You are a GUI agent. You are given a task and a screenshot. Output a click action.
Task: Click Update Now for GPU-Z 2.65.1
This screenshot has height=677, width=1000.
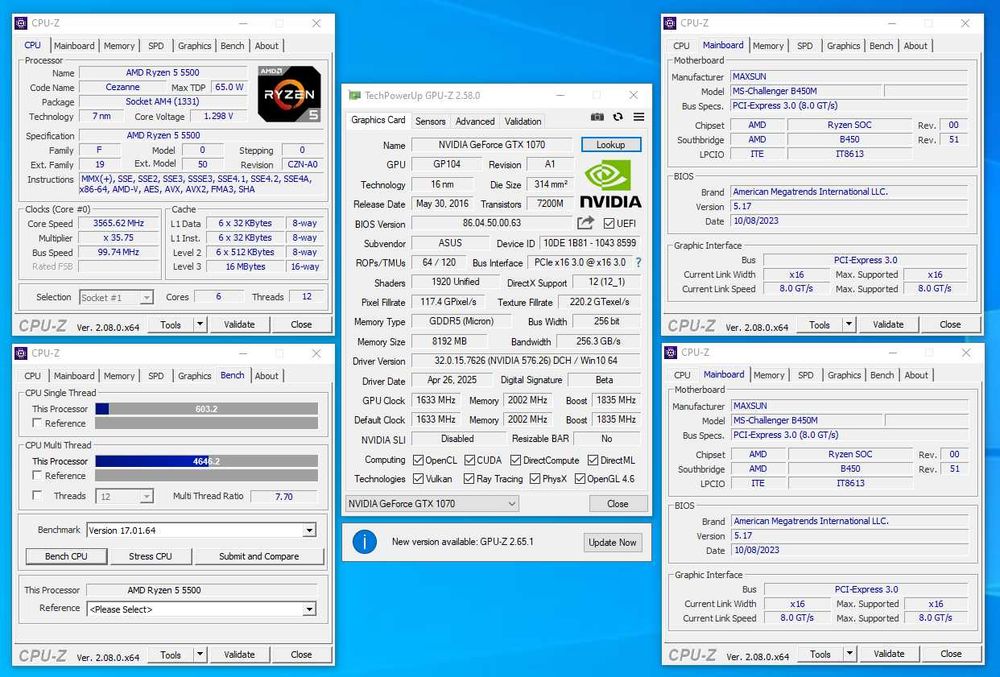tap(612, 542)
